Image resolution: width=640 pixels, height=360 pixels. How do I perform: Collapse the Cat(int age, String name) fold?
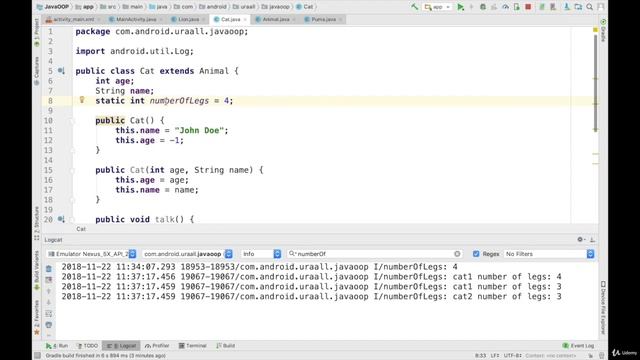[72, 170]
